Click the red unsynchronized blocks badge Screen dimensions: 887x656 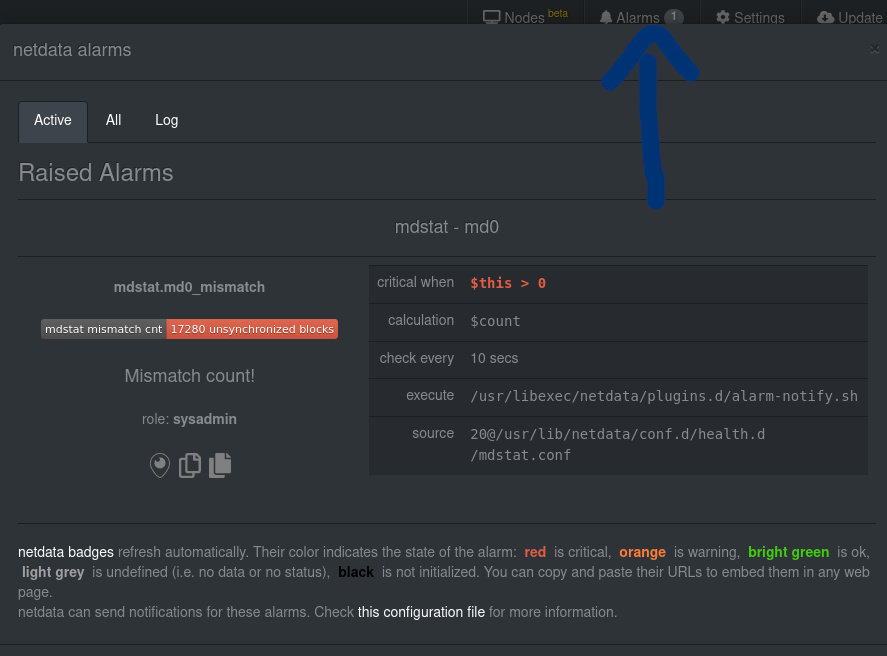point(252,328)
